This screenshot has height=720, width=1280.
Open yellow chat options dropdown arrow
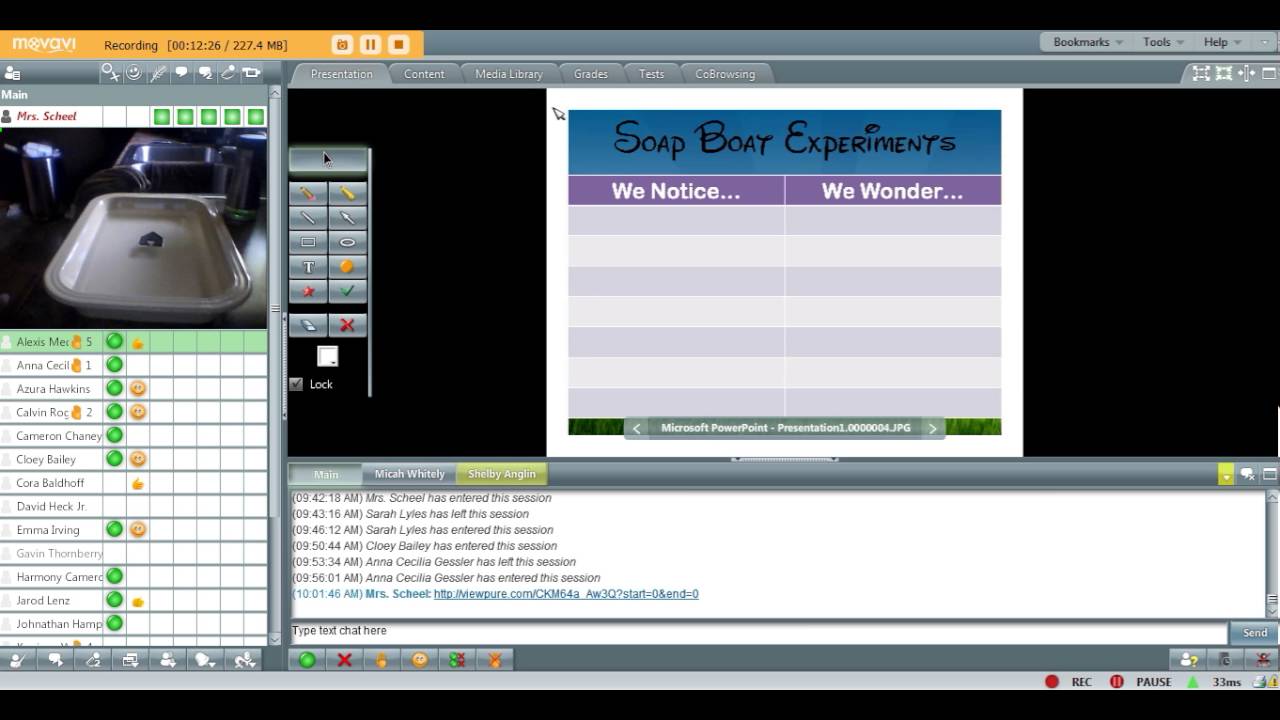coord(1226,475)
